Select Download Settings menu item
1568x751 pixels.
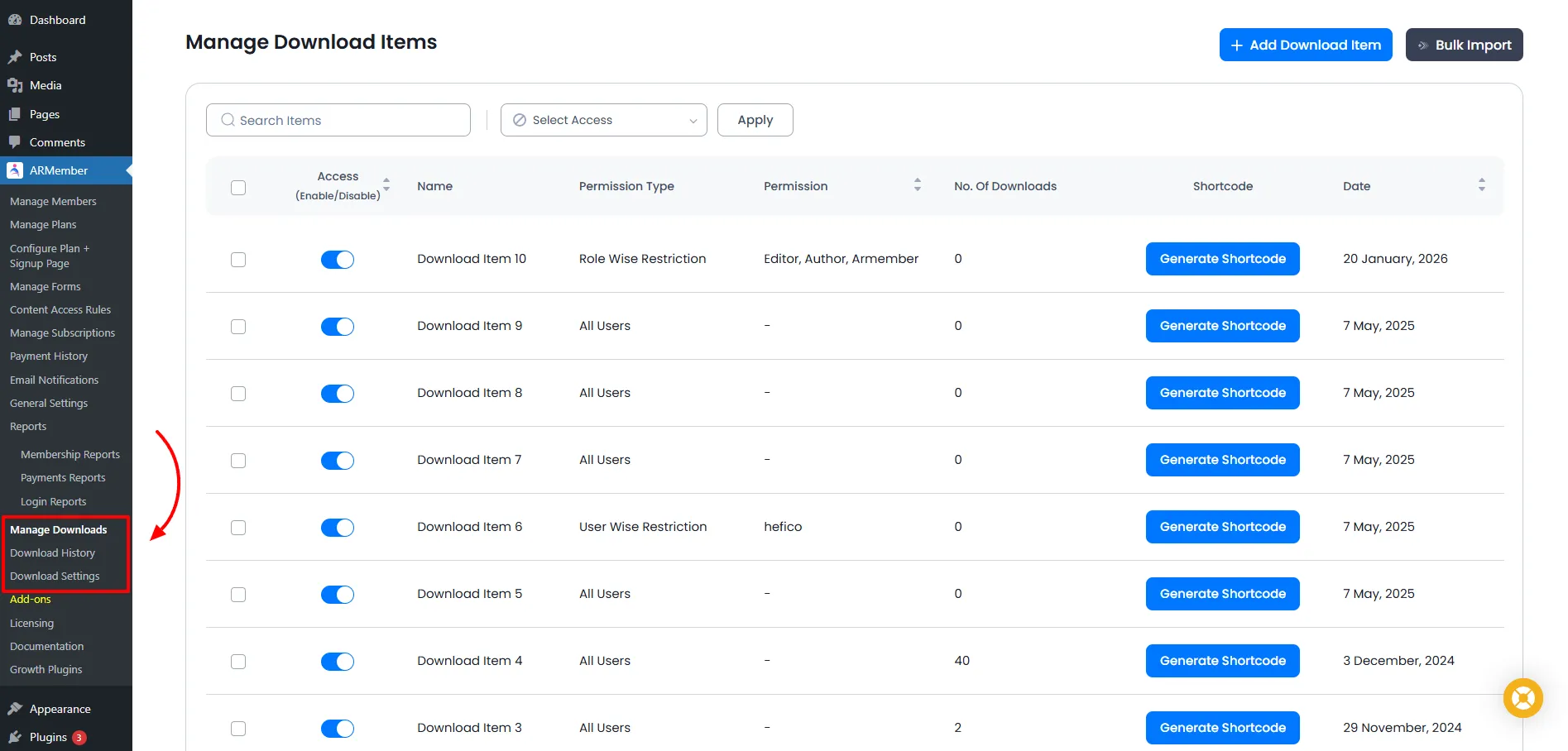point(54,576)
